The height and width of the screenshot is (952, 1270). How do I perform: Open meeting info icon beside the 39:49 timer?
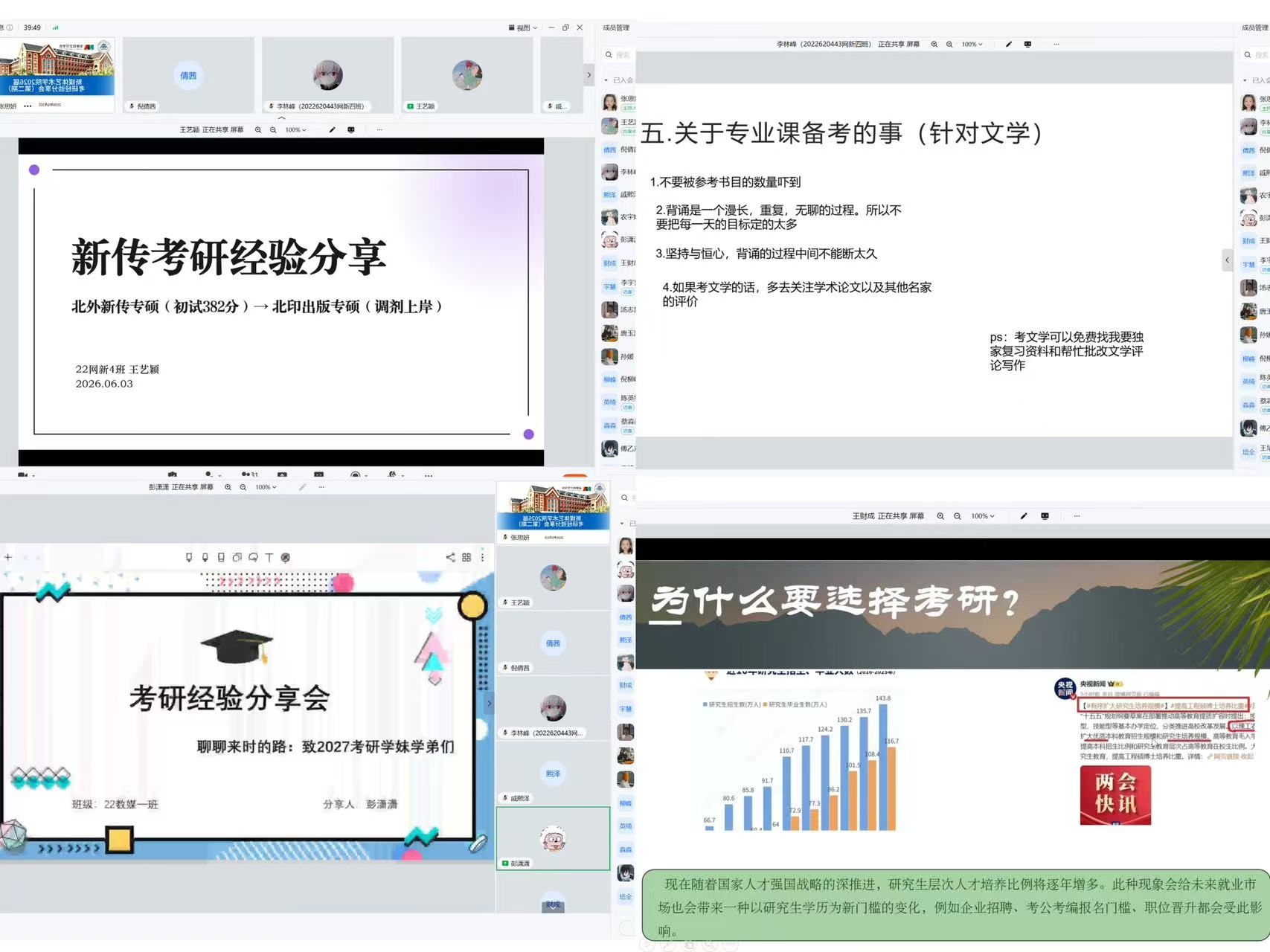10,28
